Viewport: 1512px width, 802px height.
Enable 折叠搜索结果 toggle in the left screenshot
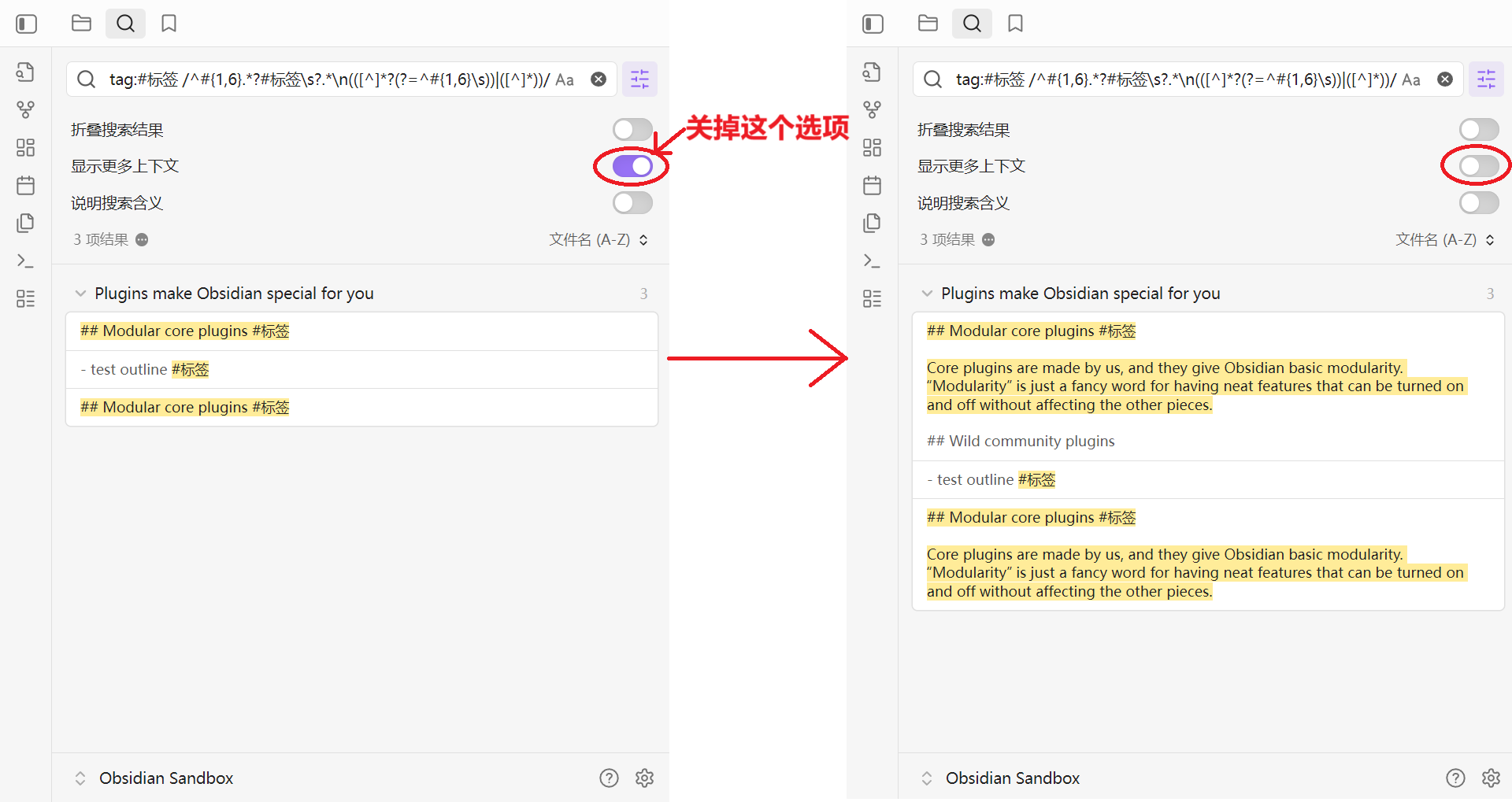click(x=632, y=129)
